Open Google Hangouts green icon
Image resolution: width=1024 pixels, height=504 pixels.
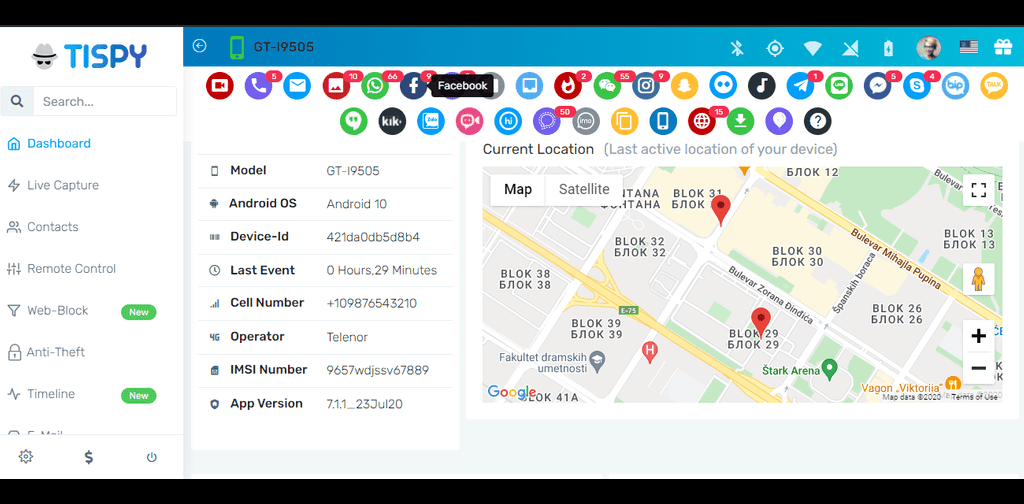(x=353, y=121)
